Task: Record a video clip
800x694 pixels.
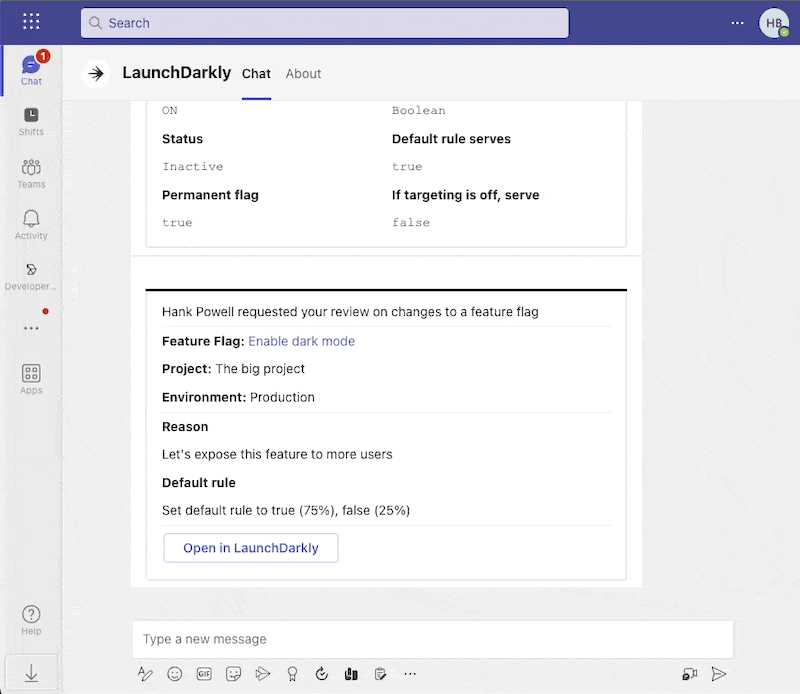Action: (x=689, y=674)
